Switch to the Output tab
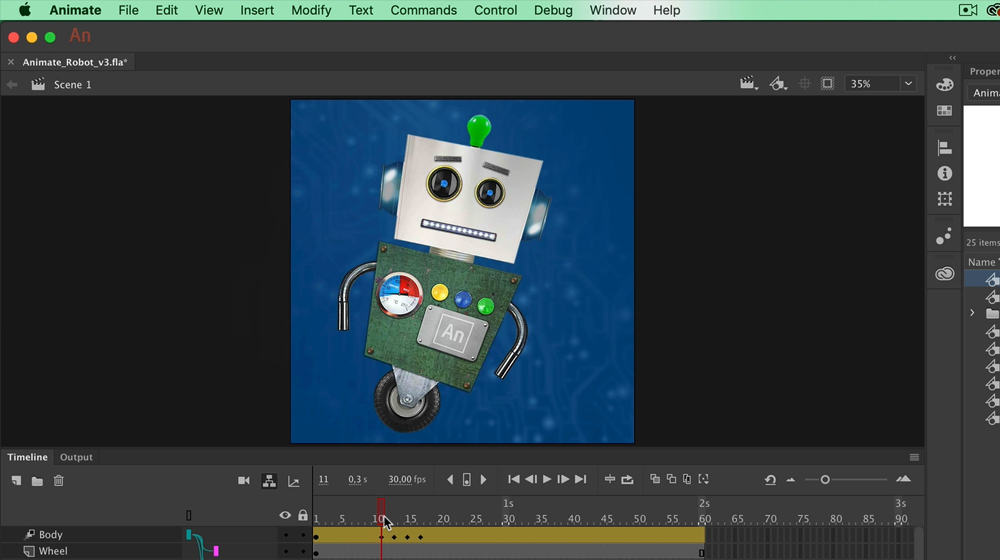 tap(76, 457)
